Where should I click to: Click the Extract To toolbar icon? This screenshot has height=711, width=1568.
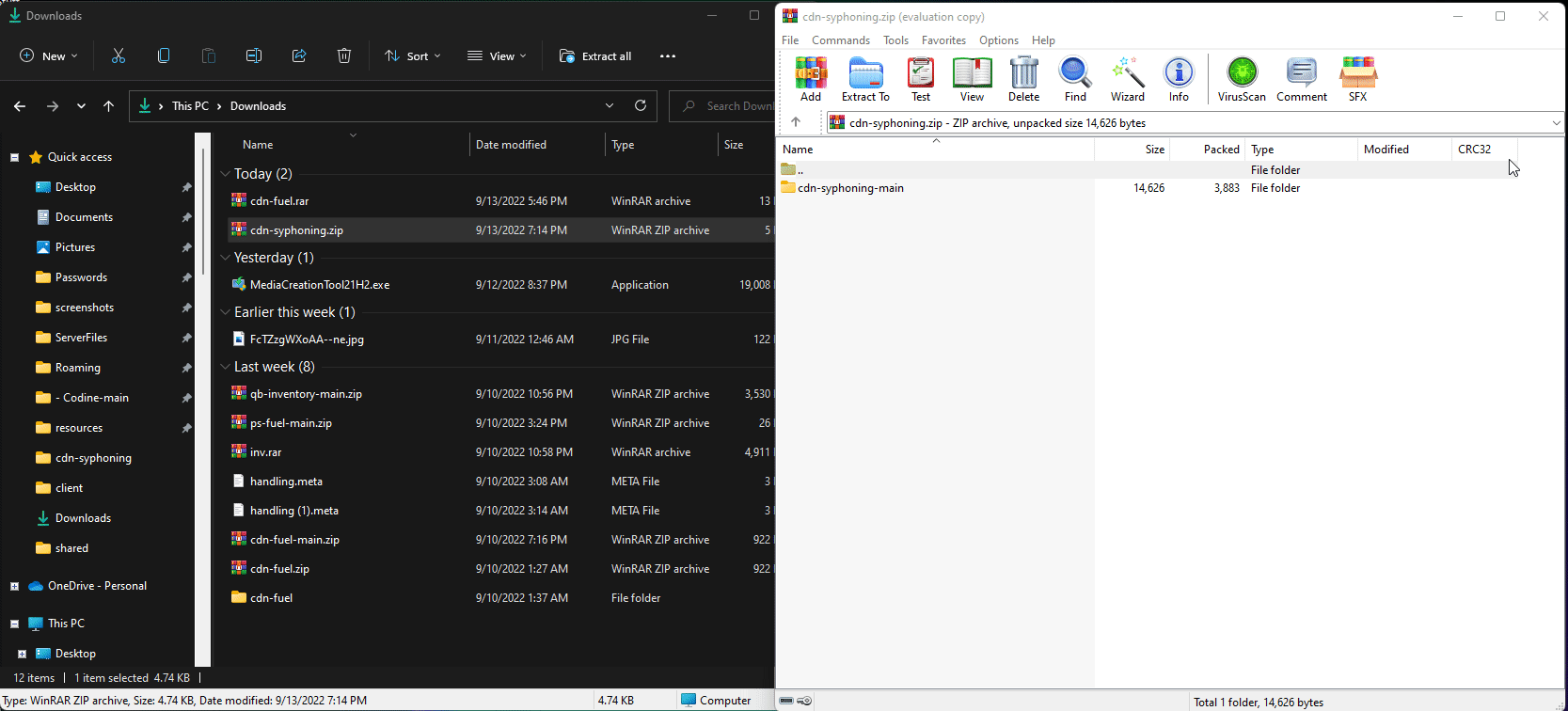(x=865, y=79)
